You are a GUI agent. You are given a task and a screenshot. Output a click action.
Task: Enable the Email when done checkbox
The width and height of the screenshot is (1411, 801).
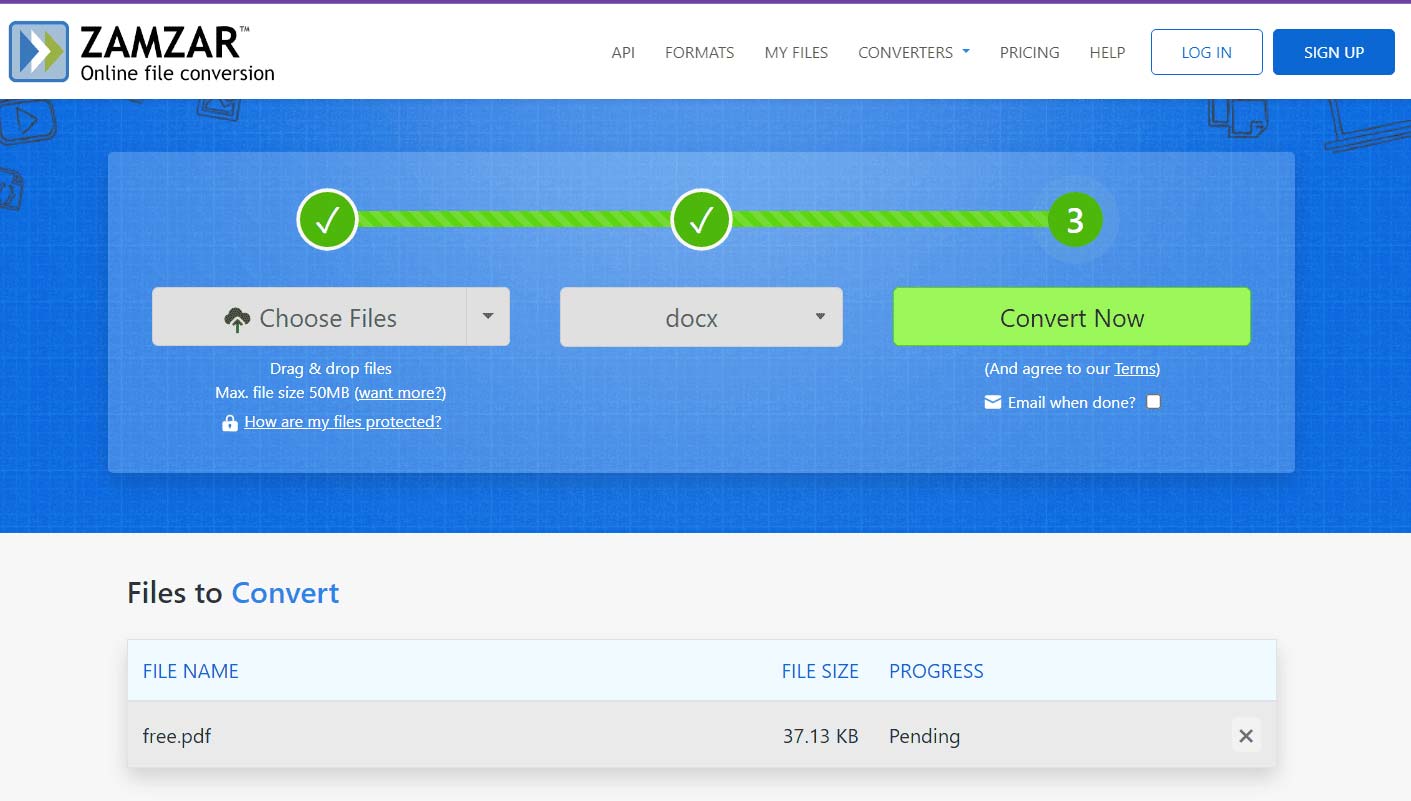tap(1153, 401)
